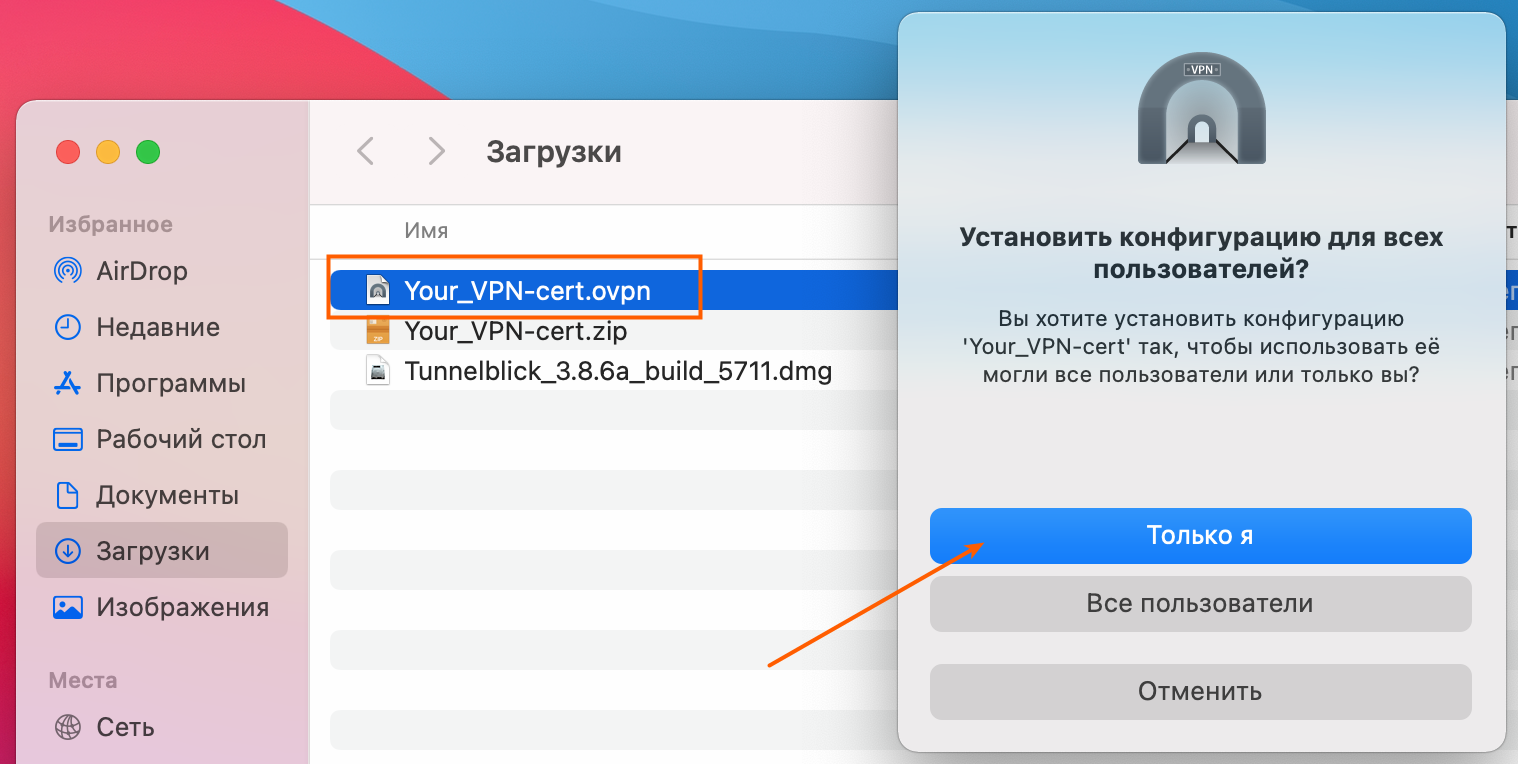
Task: Select the Tunnelblick_3.8.6a_build_5711.dmg file
Action: [x=617, y=372]
